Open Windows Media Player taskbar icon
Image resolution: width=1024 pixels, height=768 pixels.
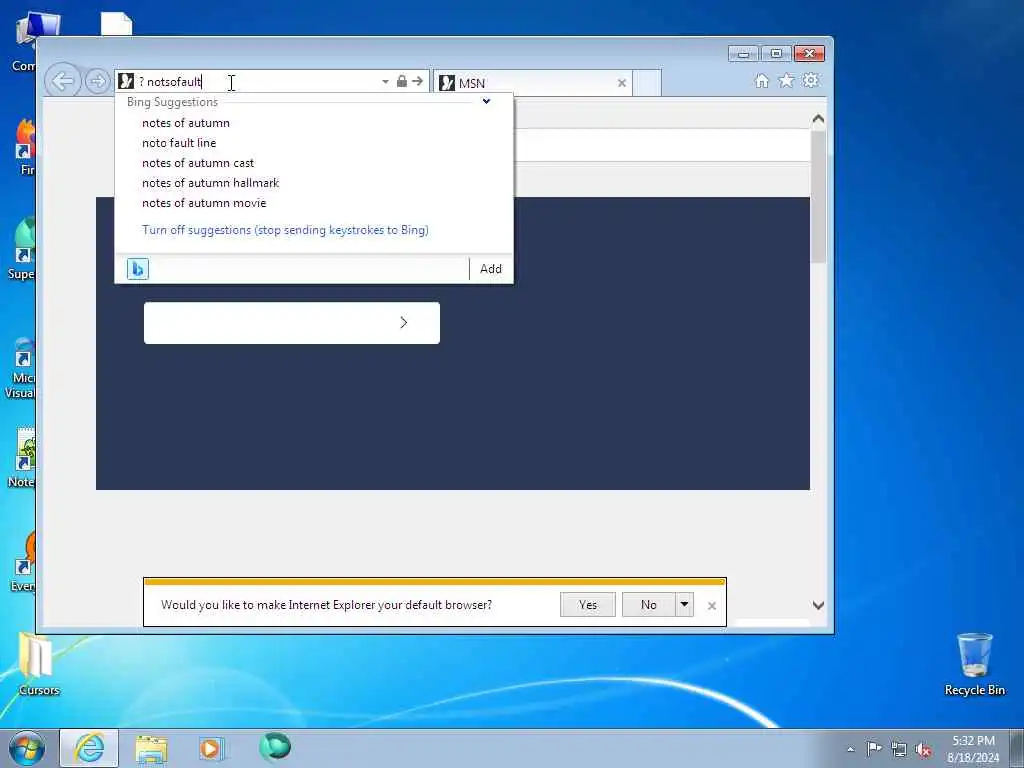(211, 748)
